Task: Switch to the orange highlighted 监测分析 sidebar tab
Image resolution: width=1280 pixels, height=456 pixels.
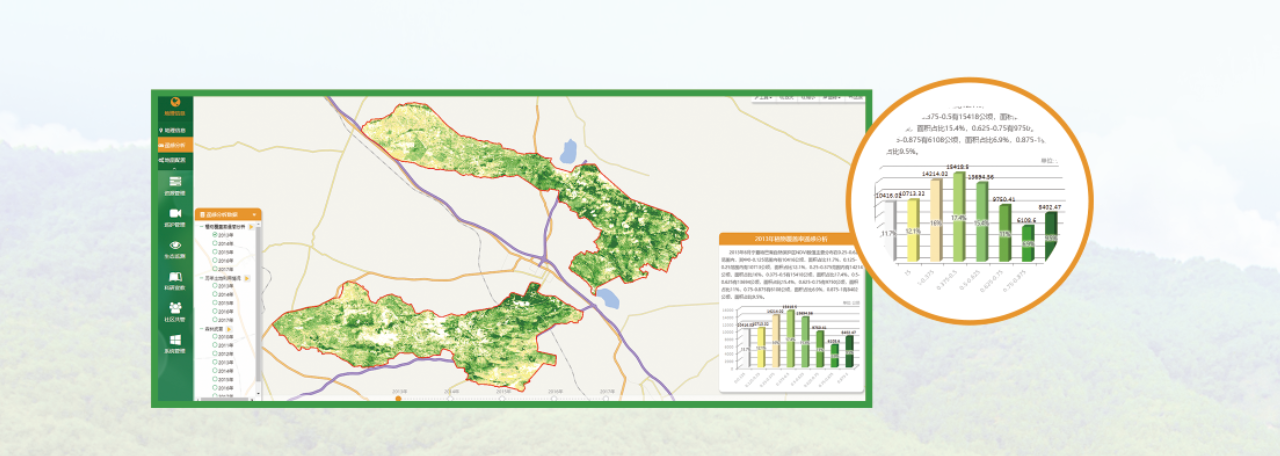Action: (173, 145)
